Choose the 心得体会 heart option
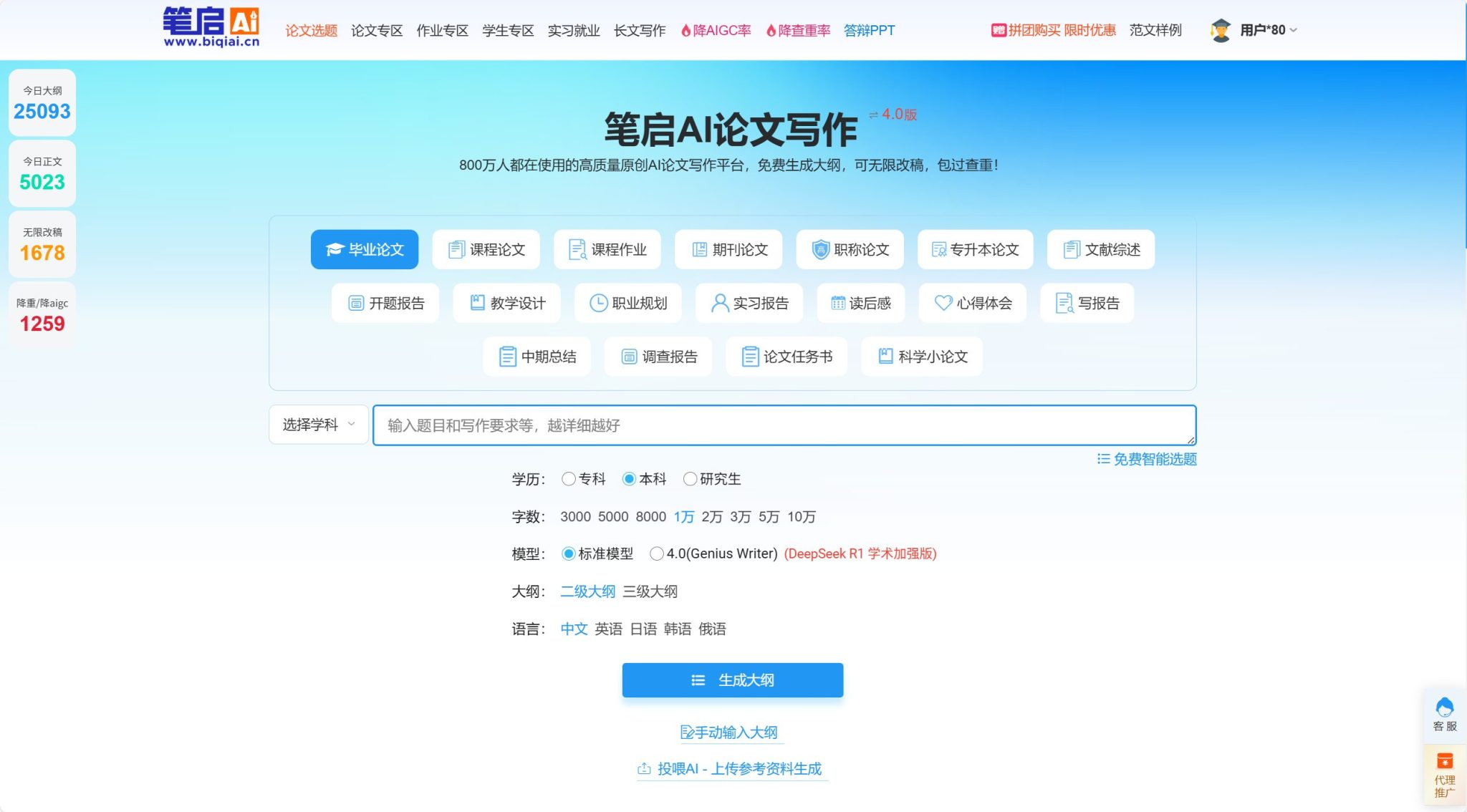The width and height of the screenshot is (1467, 812). tap(972, 303)
